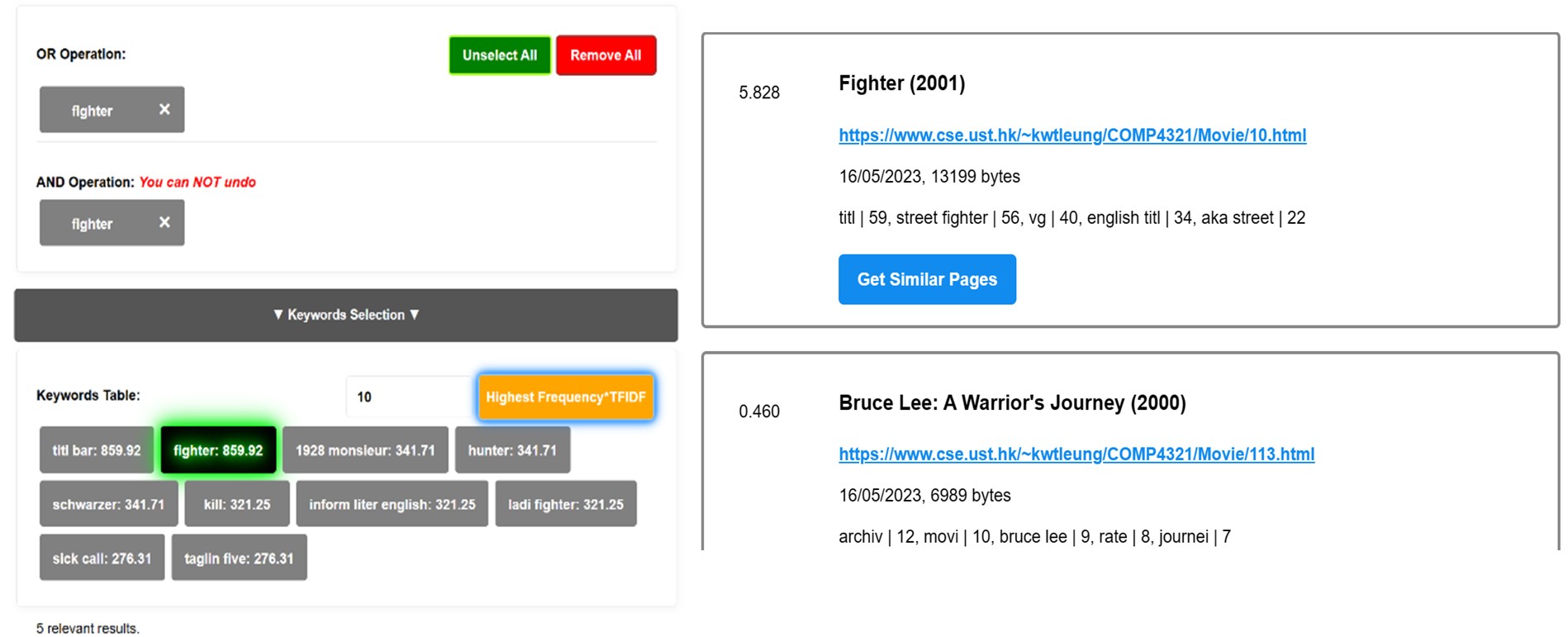Image resolution: width=1568 pixels, height=637 pixels.
Task: Select the 'schwarzer: 341.71' keyword
Action: (108, 504)
